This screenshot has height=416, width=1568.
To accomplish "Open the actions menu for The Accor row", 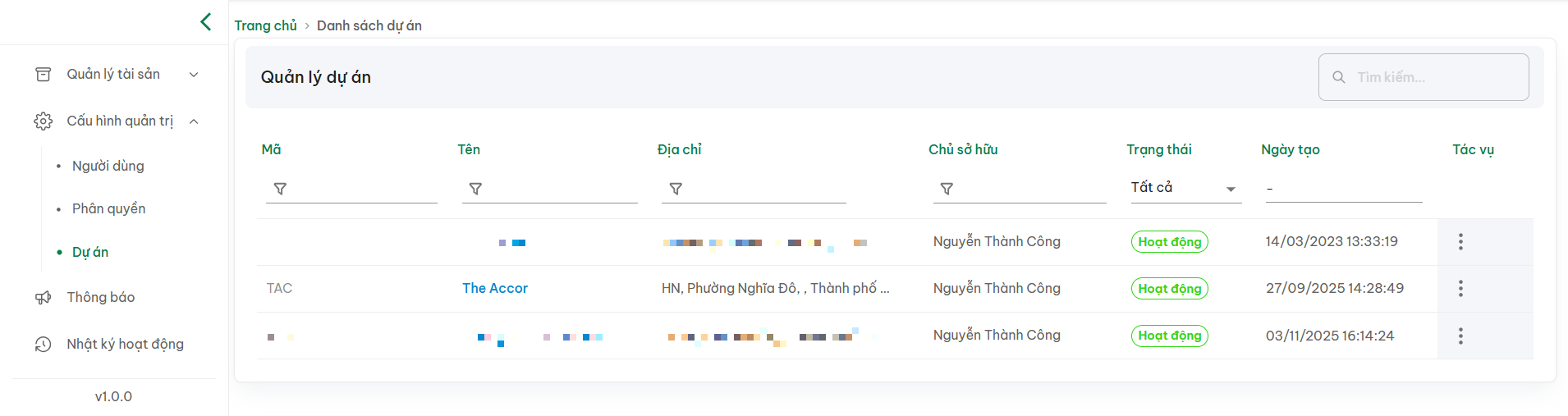I will click(x=1460, y=289).
